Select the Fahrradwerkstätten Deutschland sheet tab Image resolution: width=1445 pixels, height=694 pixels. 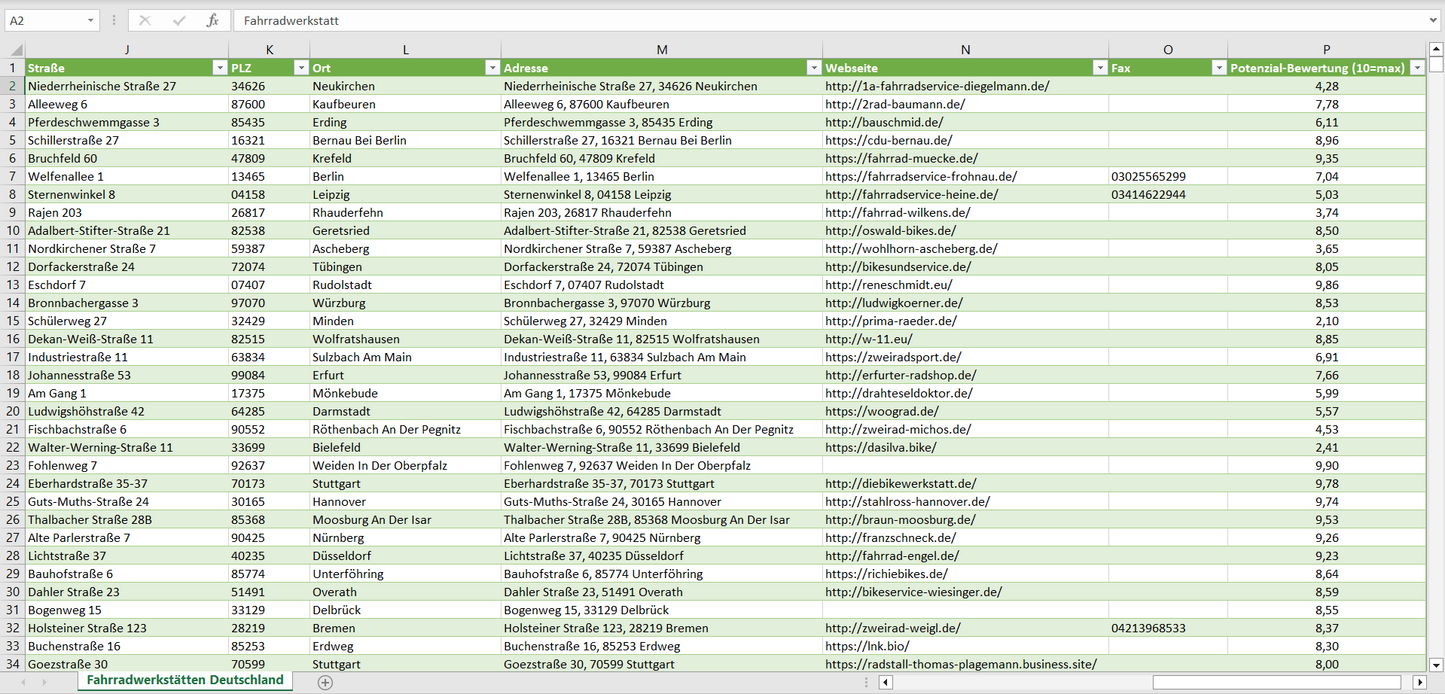(185, 680)
